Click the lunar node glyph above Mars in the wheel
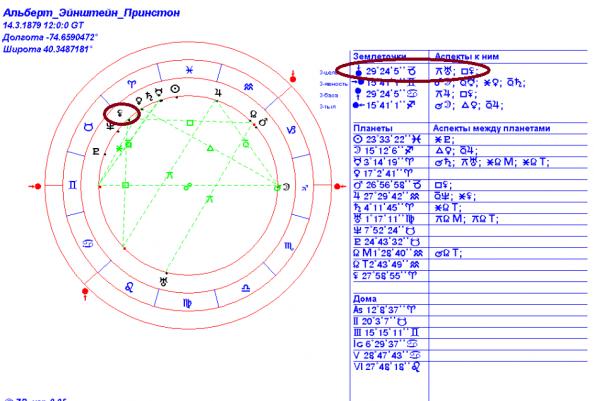This screenshot has width=594, height=401. coord(253,114)
